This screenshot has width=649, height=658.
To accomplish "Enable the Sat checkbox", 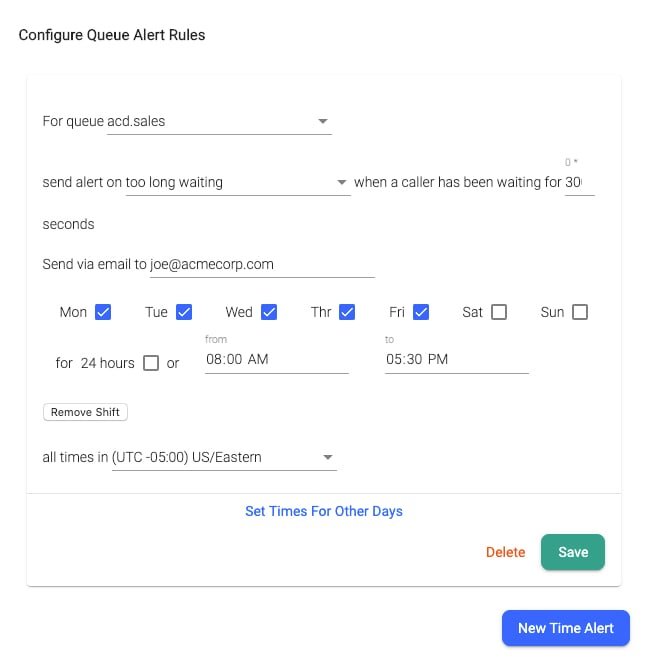I will pos(499,312).
